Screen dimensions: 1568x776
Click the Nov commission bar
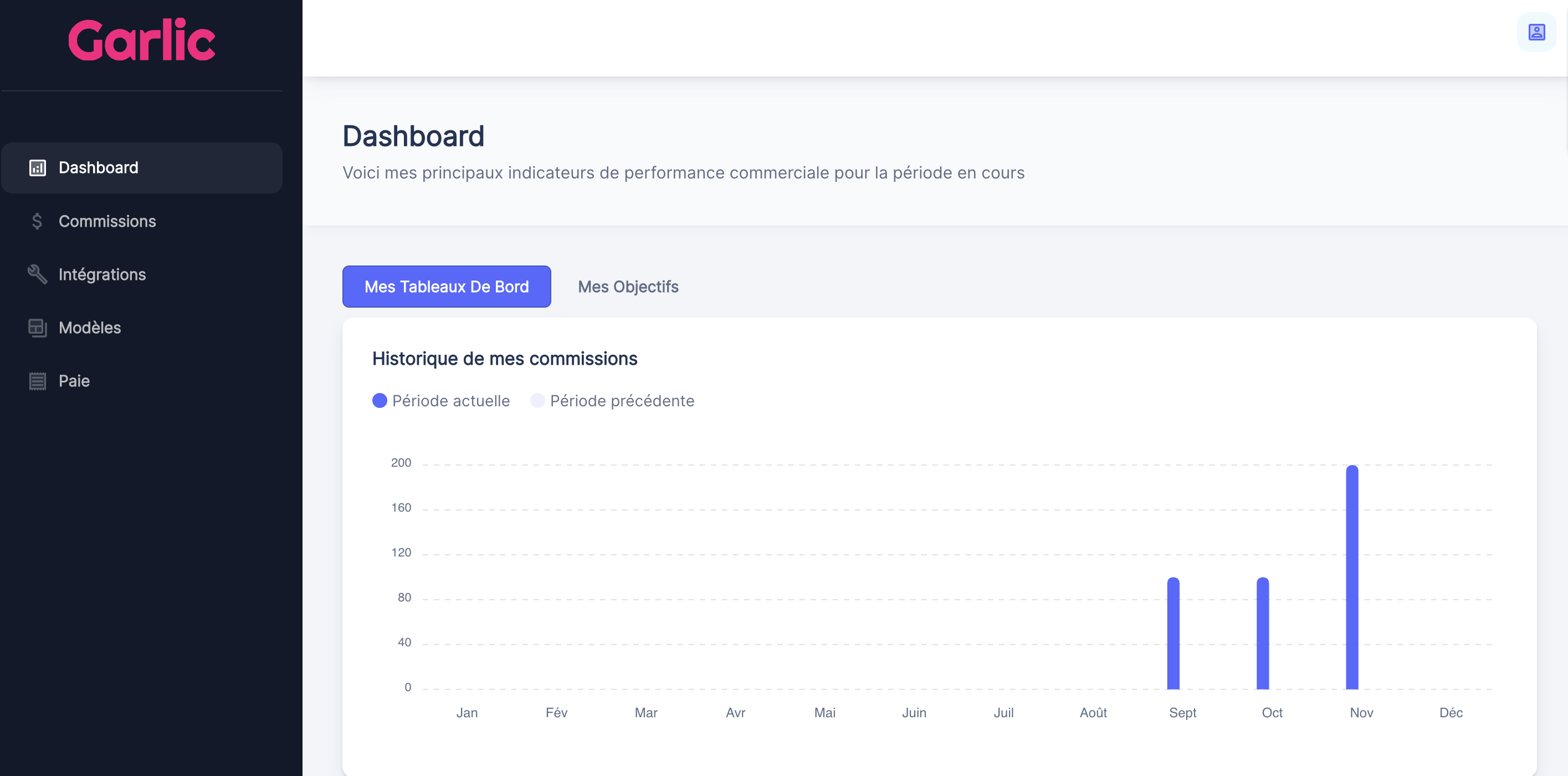coord(1352,578)
